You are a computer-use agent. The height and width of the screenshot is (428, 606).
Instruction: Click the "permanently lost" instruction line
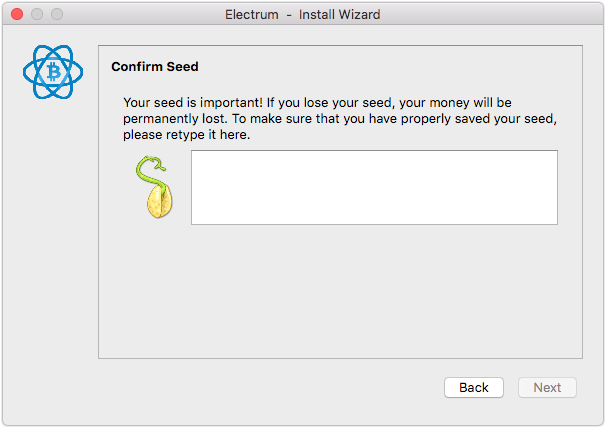340,119
